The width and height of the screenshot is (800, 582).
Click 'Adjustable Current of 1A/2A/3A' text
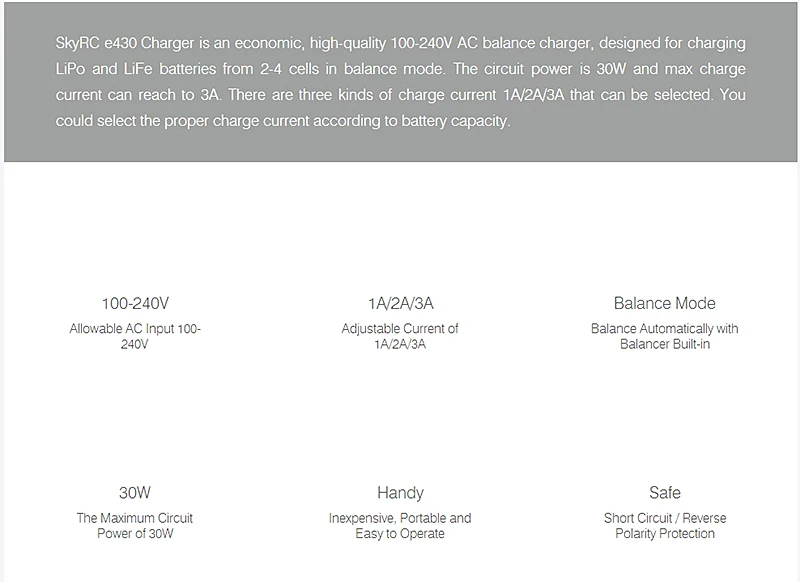coord(400,336)
